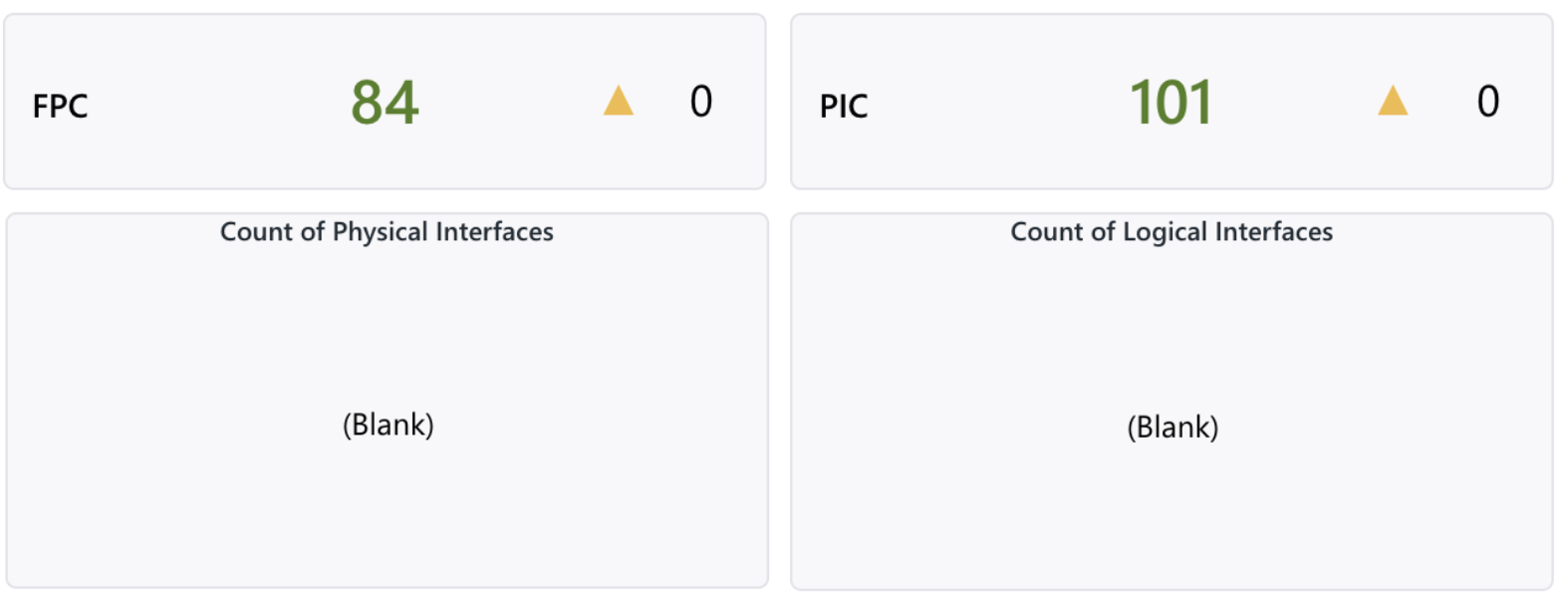Click empty space below Physical Interfaces (Blank)

tap(389, 518)
